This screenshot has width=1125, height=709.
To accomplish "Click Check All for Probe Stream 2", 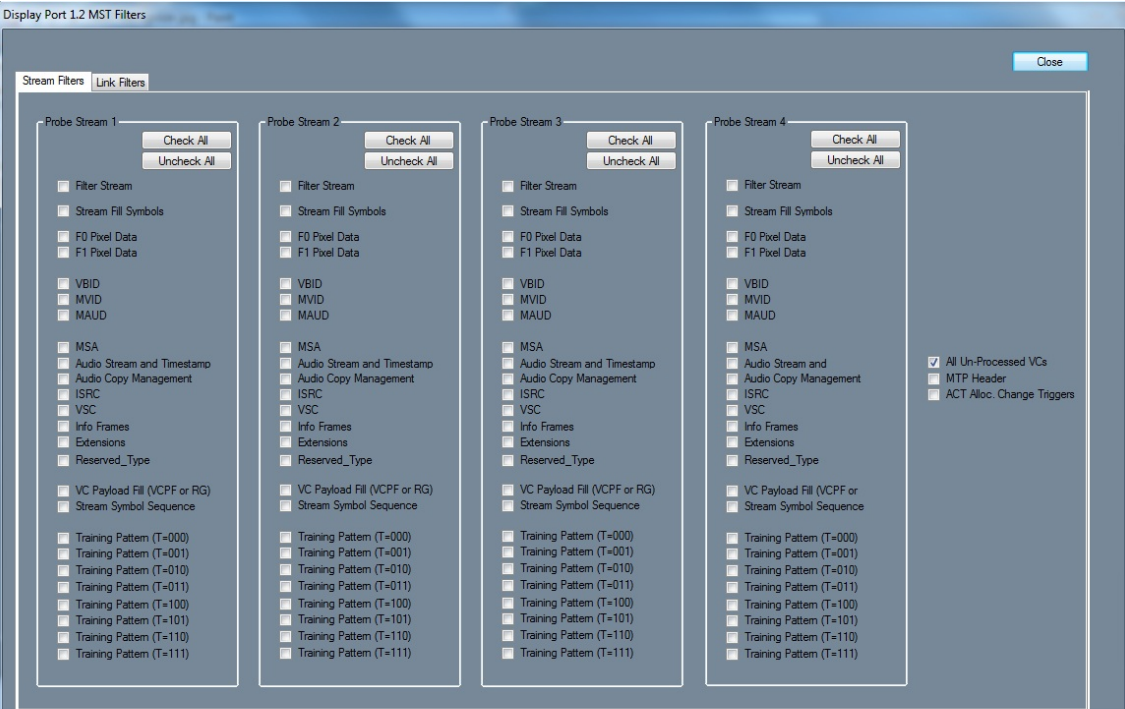I will [x=408, y=140].
